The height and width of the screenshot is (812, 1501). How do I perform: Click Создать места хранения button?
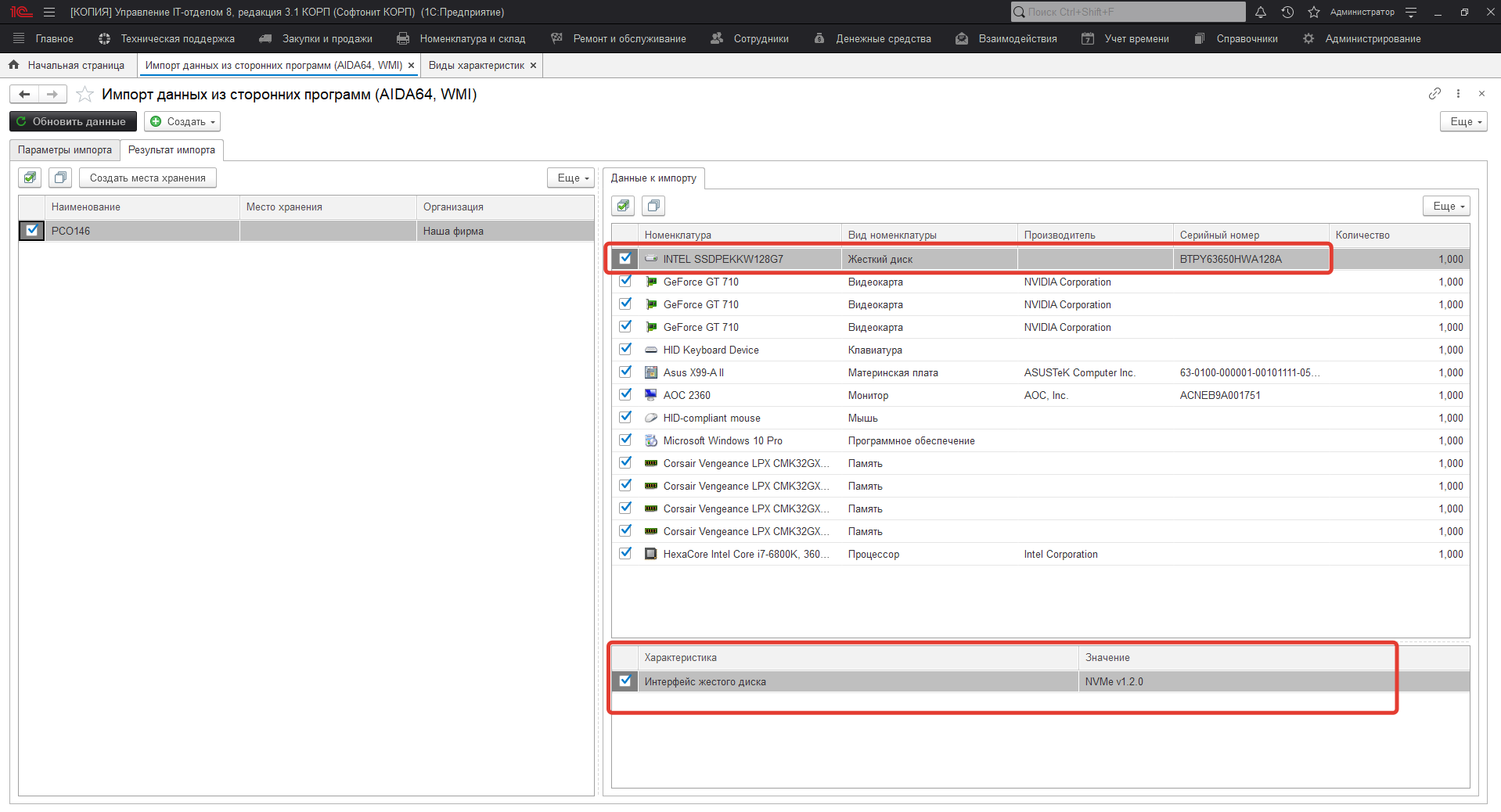coord(147,178)
